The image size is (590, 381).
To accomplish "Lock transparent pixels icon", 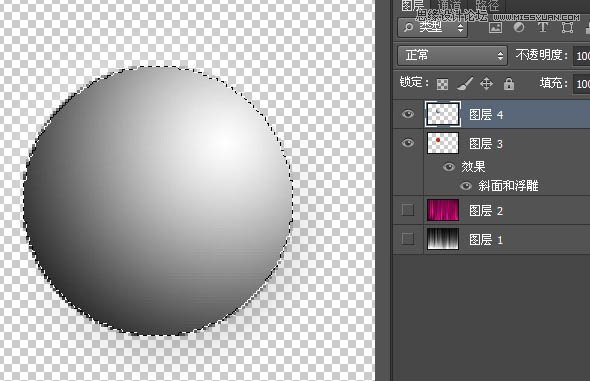I will pyautogui.click(x=442, y=84).
